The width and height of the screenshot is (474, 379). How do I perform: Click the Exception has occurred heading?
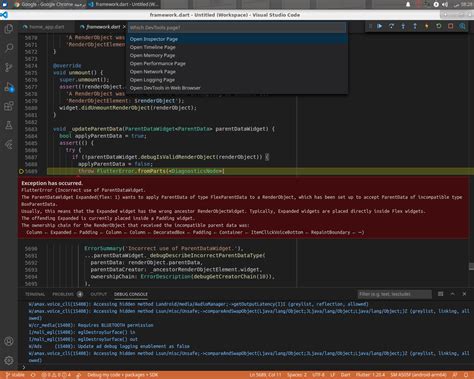click(x=52, y=183)
